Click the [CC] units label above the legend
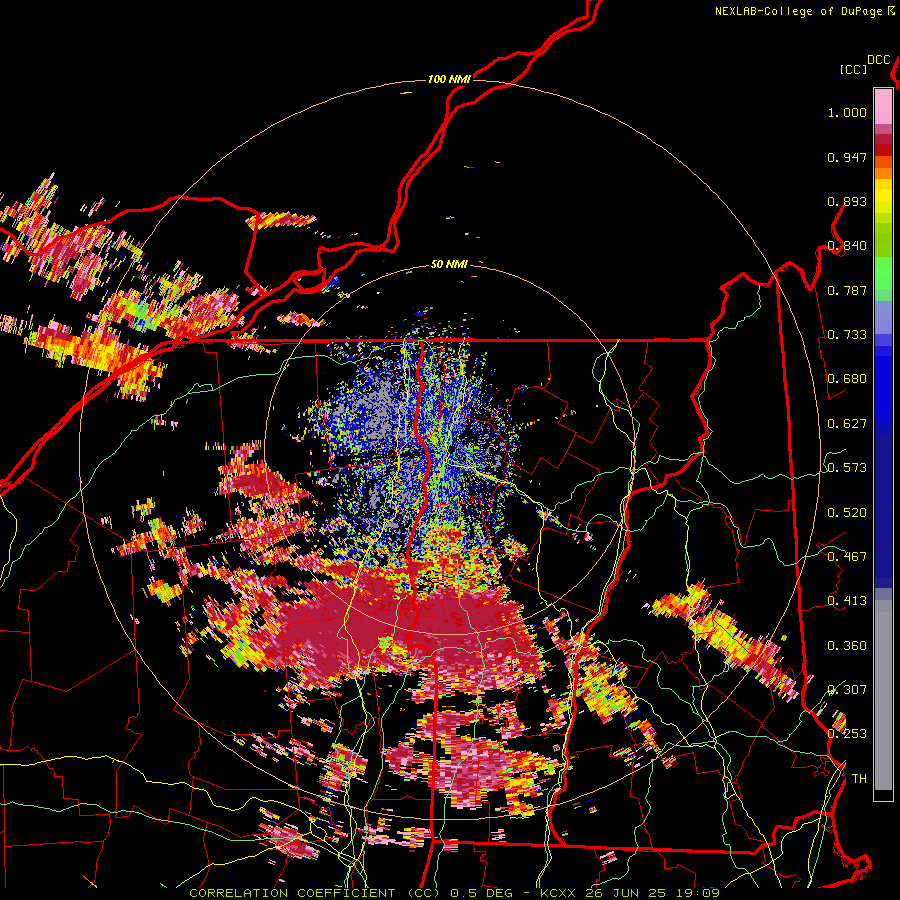This screenshot has width=900, height=900. click(854, 70)
